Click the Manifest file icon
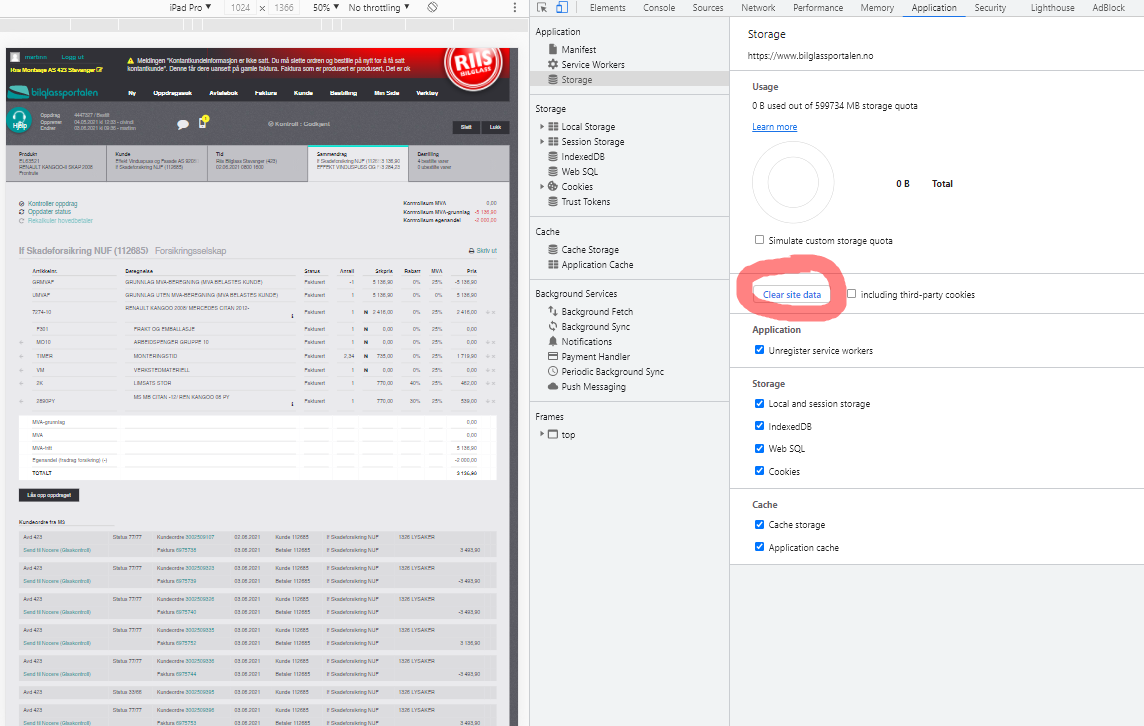The height and width of the screenshot is (726, 1144). (x=553, y=49)
